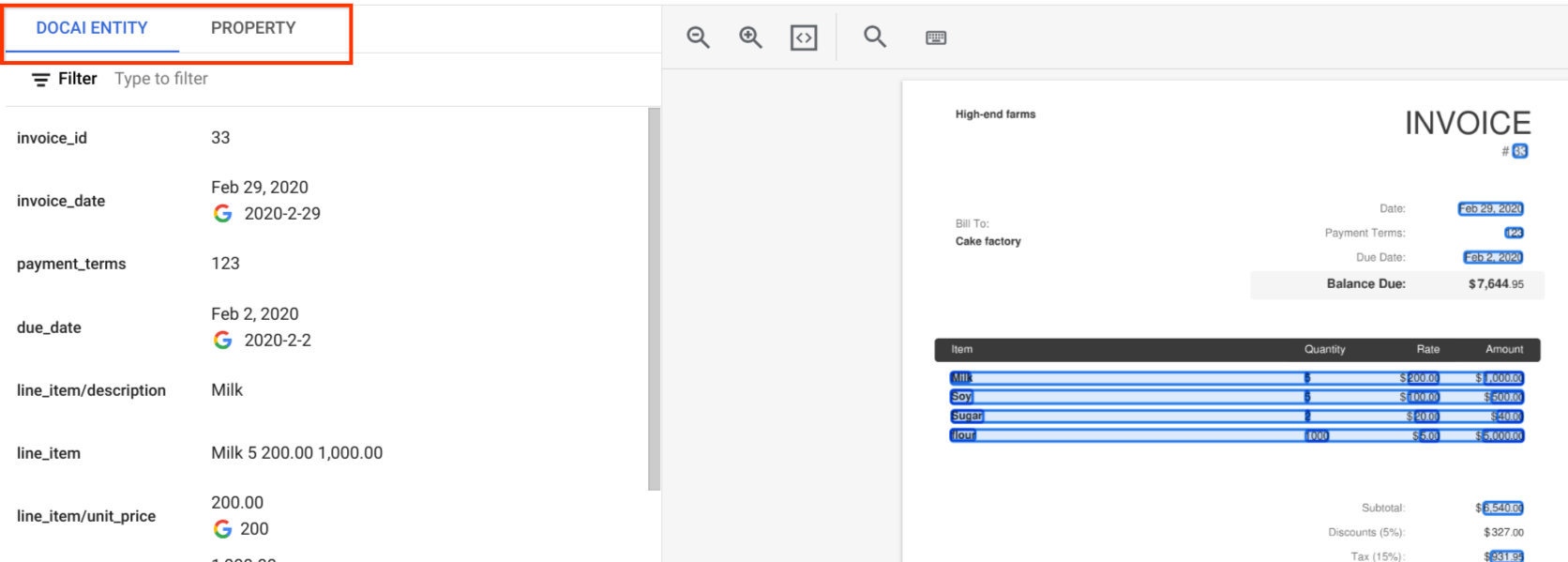Open the search magnifier tool
1568x562 pixels.
point(875,38)
